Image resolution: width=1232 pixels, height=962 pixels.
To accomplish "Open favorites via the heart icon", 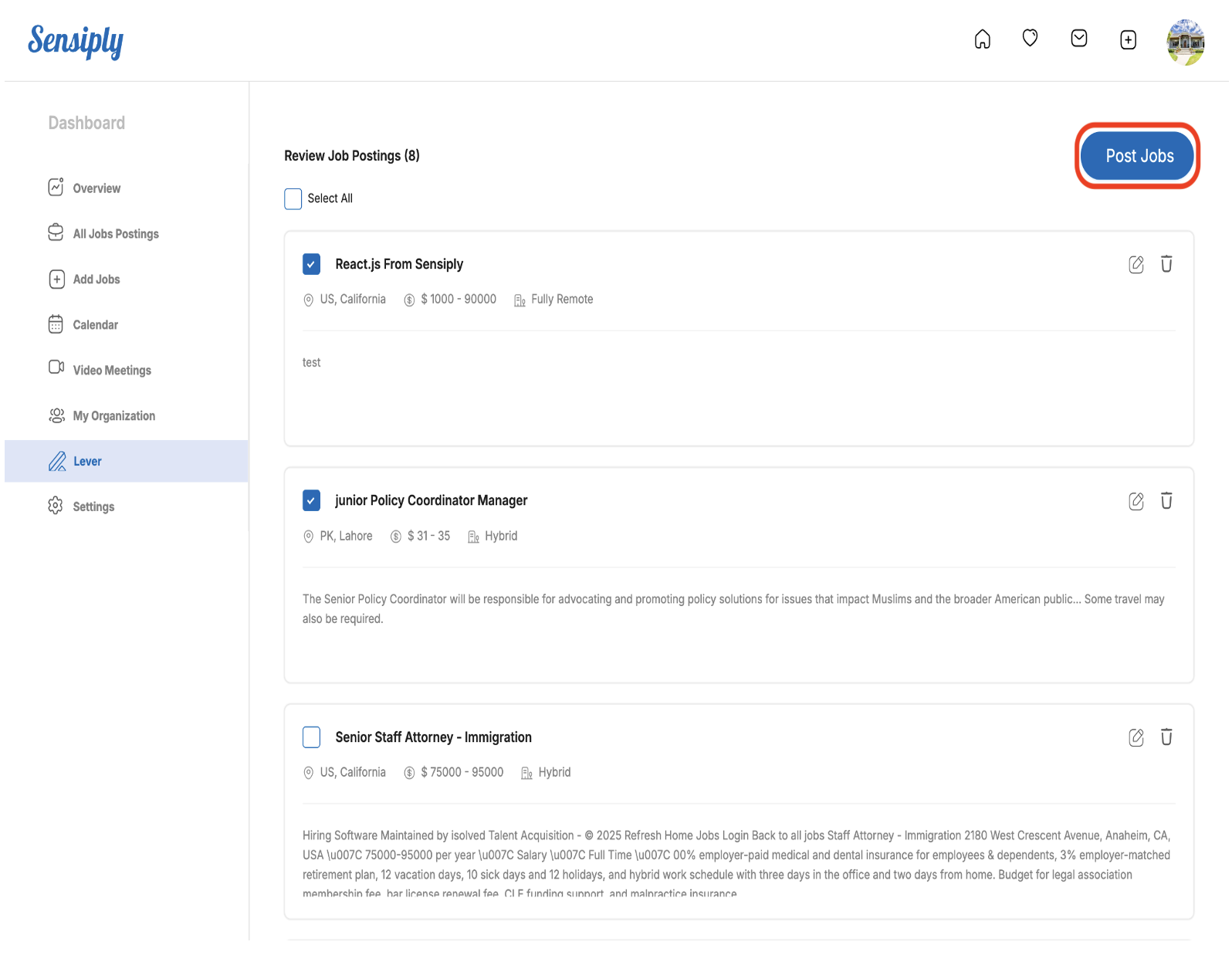I will click(1030, 38).
